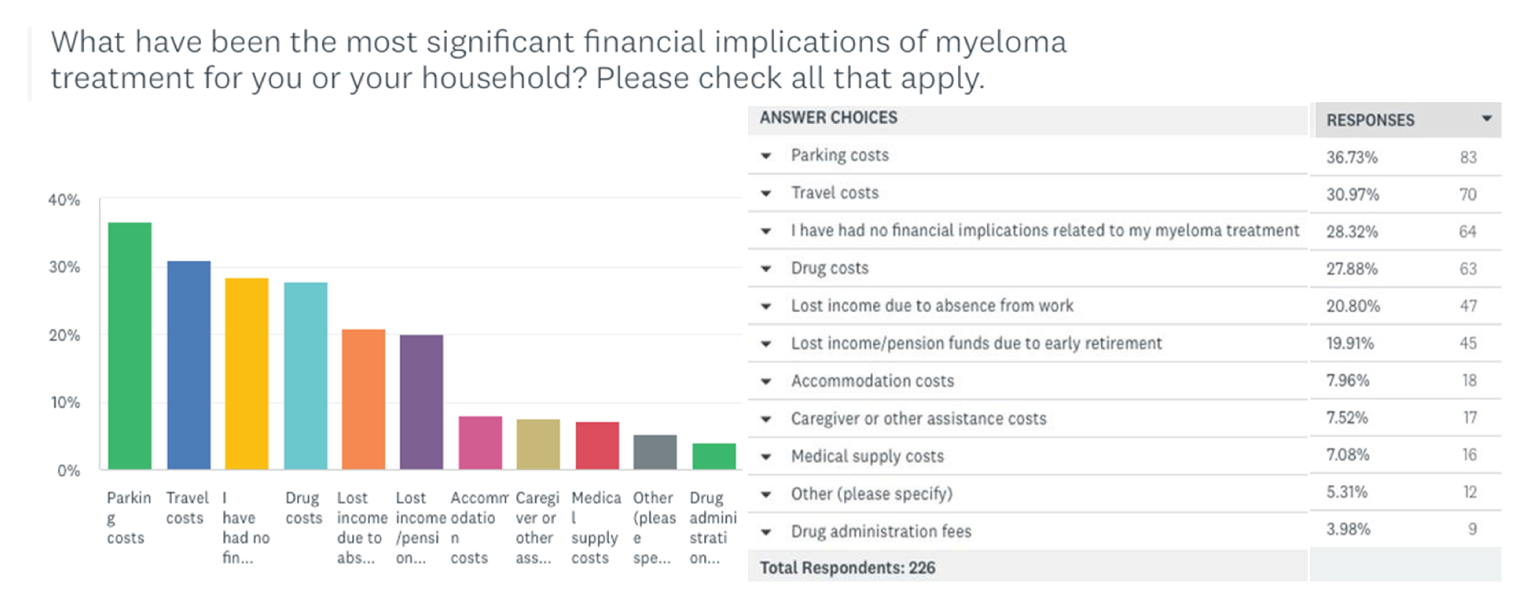Click the orange Lost income bar

tap(363, 399)
